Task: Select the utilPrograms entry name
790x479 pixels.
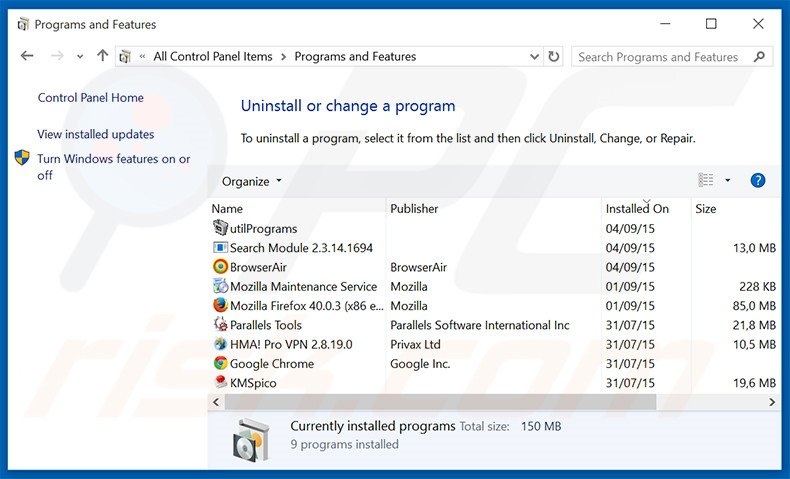Action: pos(264,229)
